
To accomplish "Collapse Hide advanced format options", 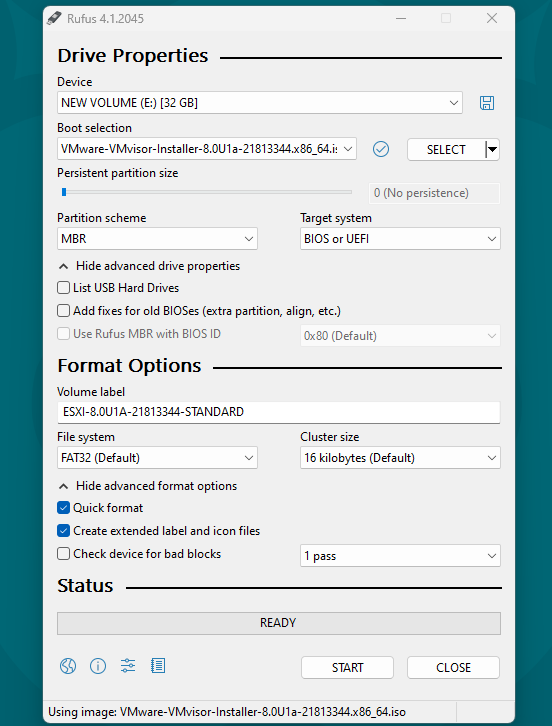I will pyautogui.click(x=148, y=486).
